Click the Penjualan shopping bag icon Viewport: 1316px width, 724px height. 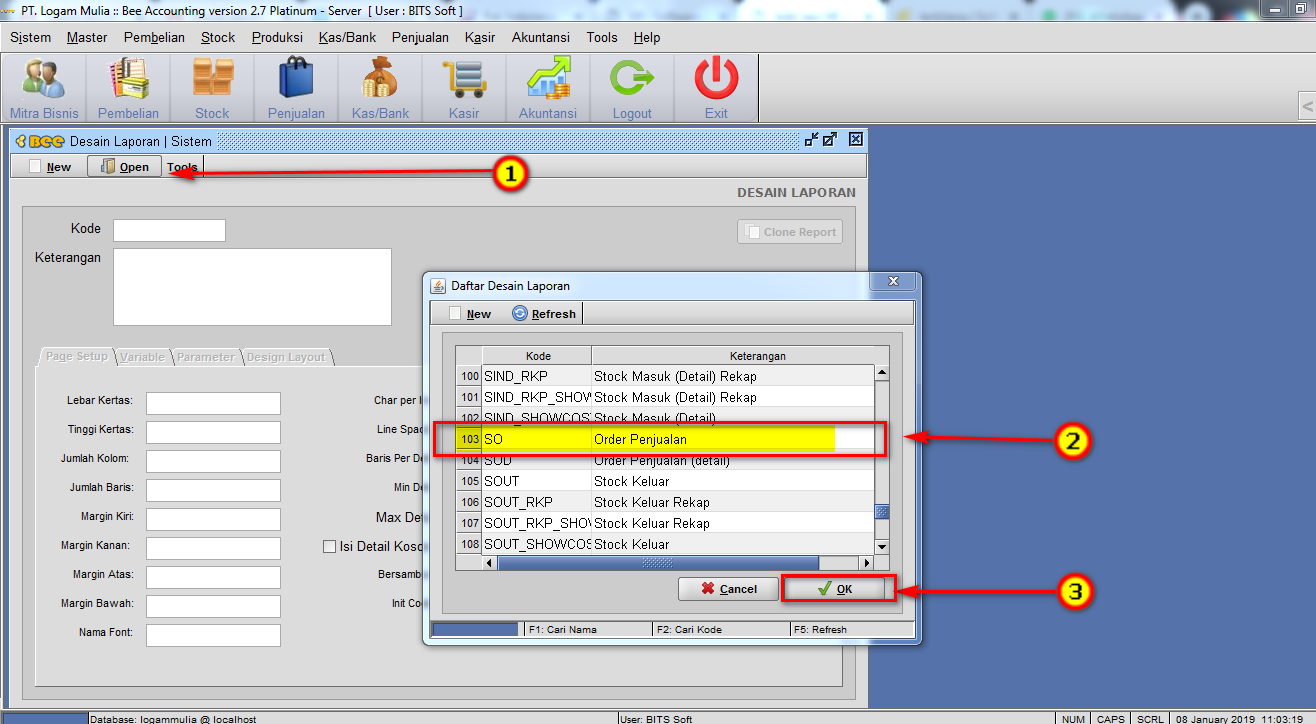pos(296,79)
